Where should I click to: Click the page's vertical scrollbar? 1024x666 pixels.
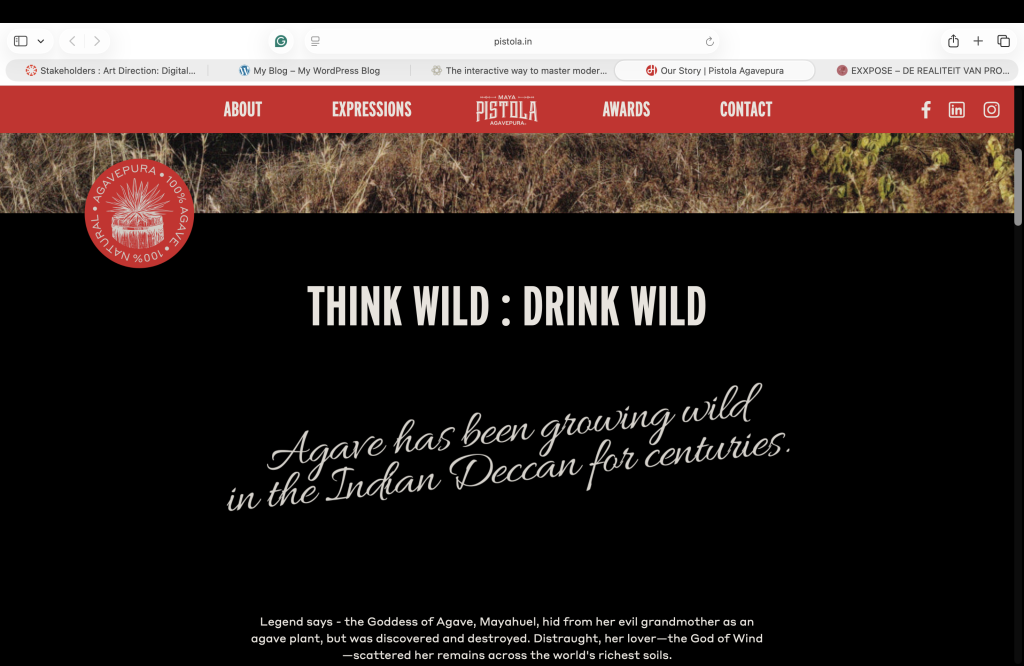coord(1018,187)
